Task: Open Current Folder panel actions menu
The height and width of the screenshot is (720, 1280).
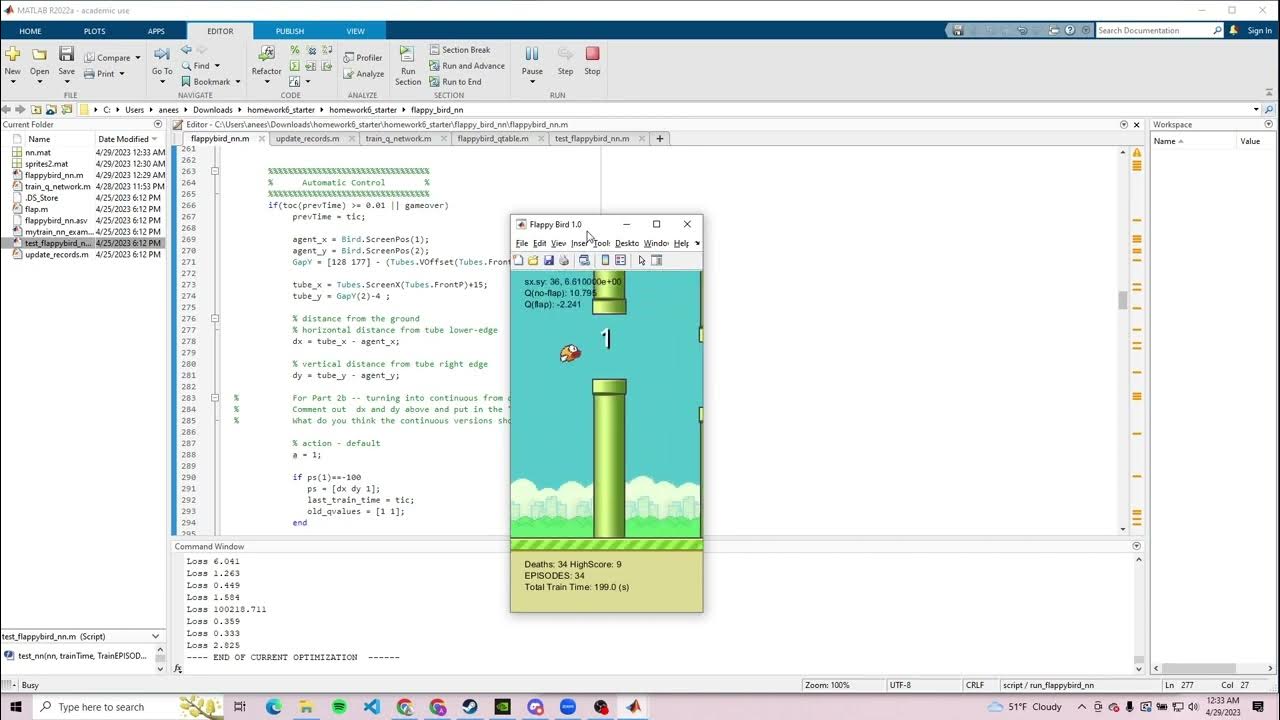Action: [157, 125]
